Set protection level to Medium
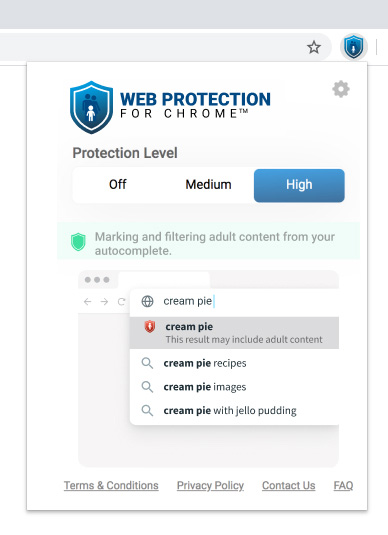Image resolution: width=388 pixels, height=535 pixels. tap(208, 185)
